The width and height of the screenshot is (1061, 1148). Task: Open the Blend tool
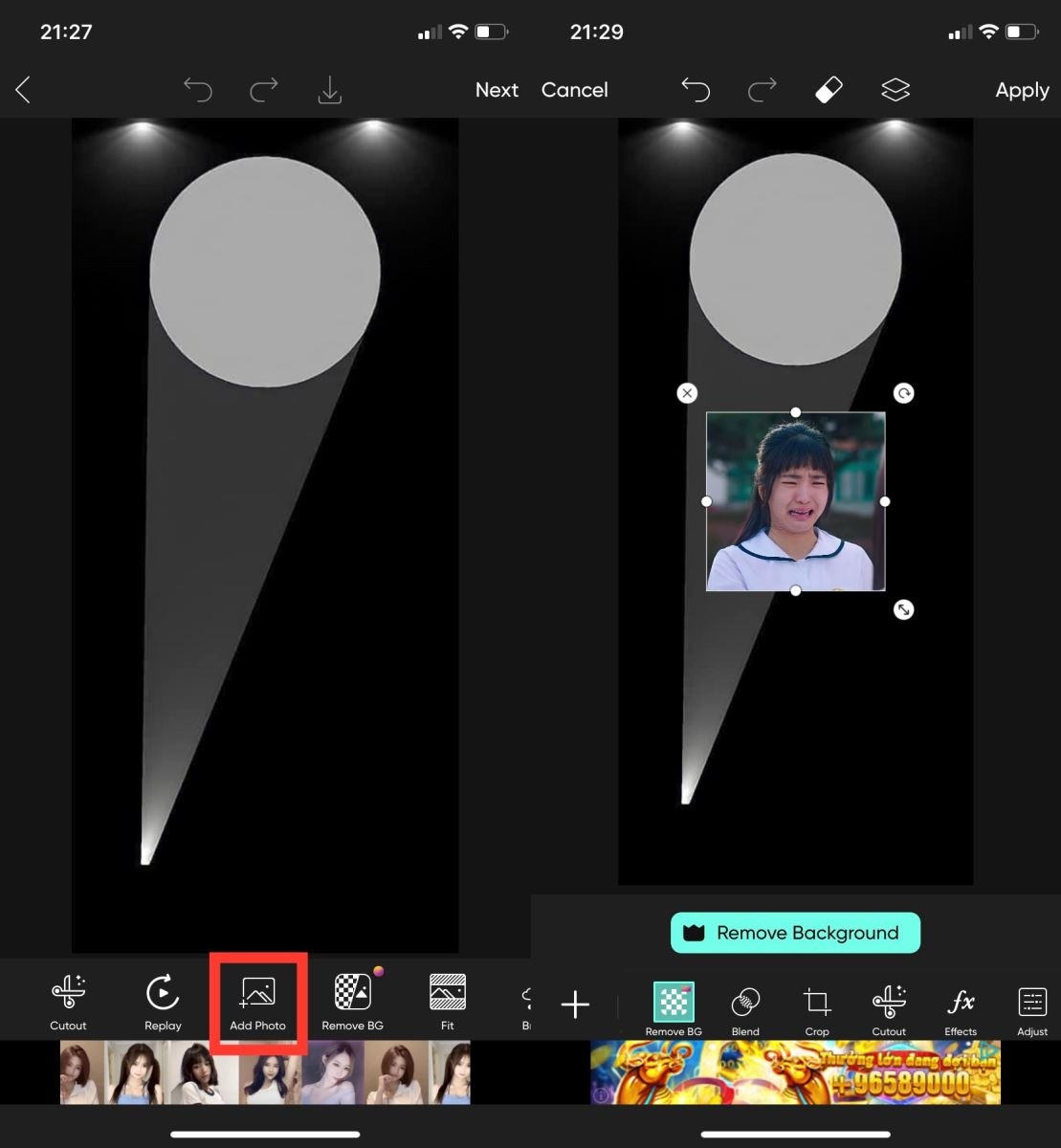pyautogui.click(x=745, y=1011)
